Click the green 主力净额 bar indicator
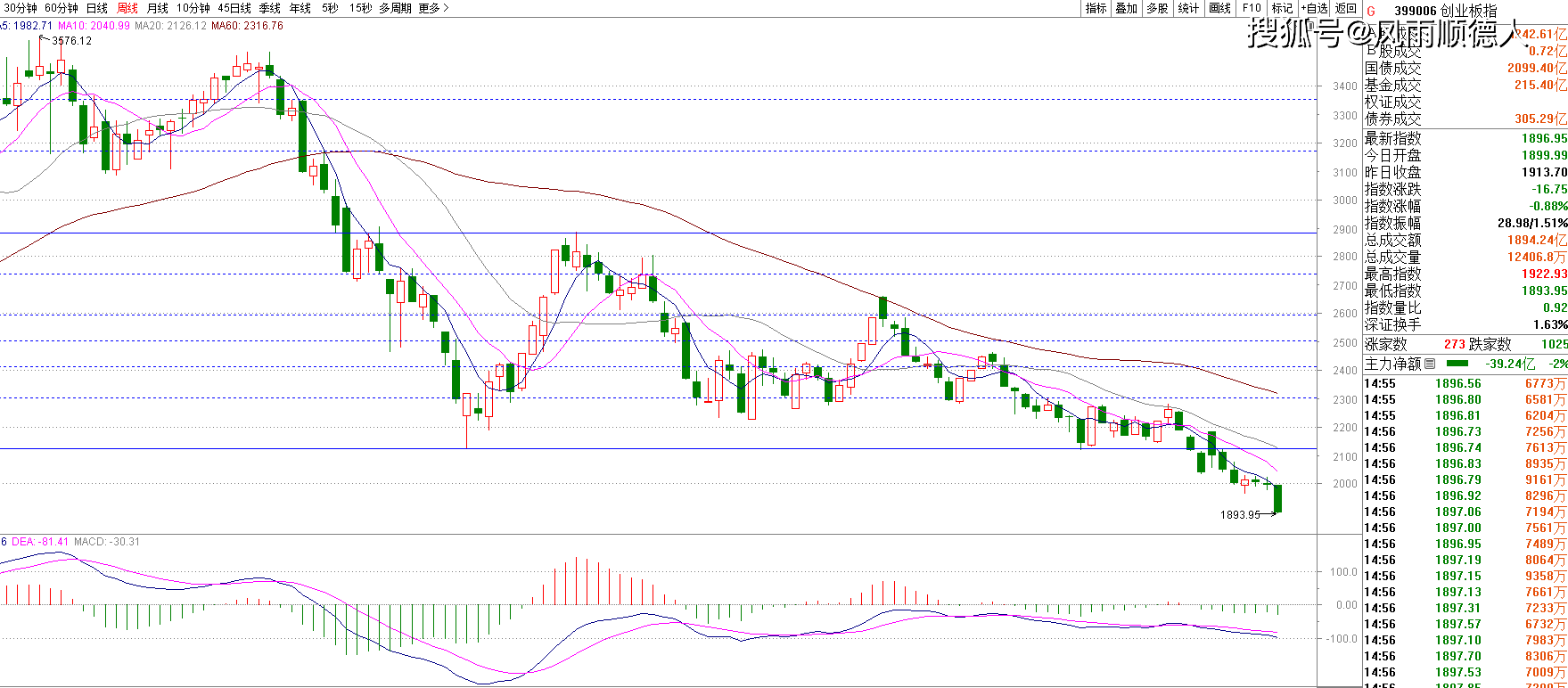 pyautogui.click(x=1457, y=364)
